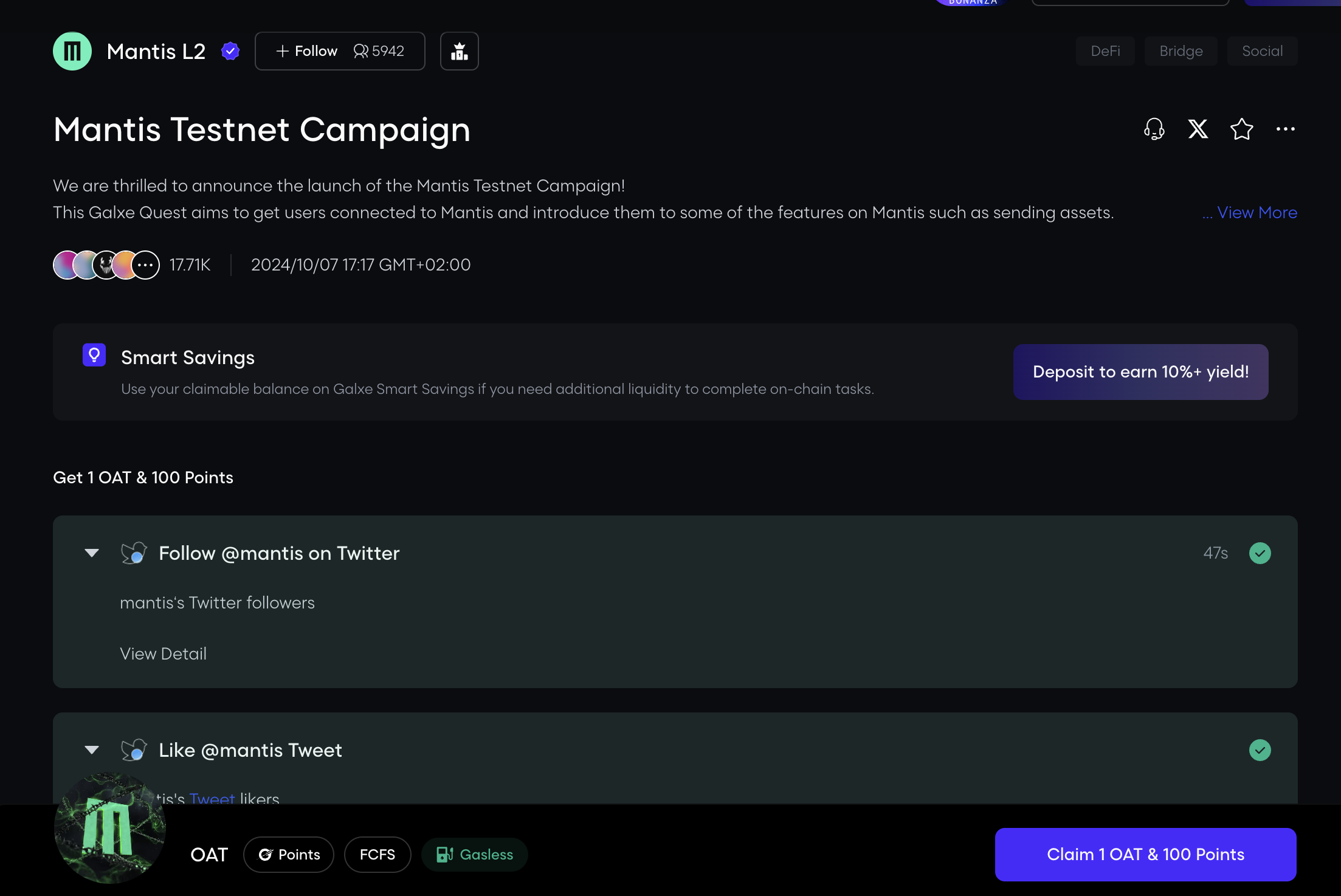Open the leaderboard podium icon
The width and height of the screenshot is (1341, 896).
(x=460, y=51)
